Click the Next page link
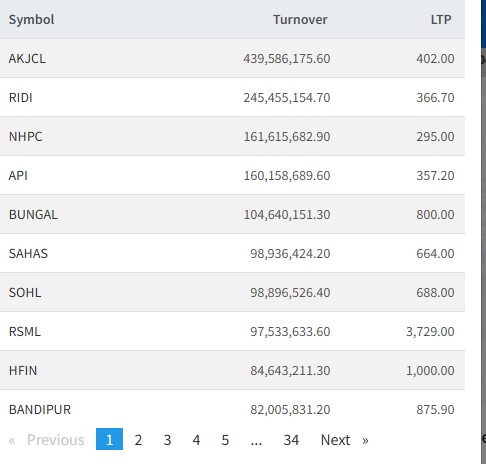The height and width of the screenshot is (464, 486). [x=335, y=440]
